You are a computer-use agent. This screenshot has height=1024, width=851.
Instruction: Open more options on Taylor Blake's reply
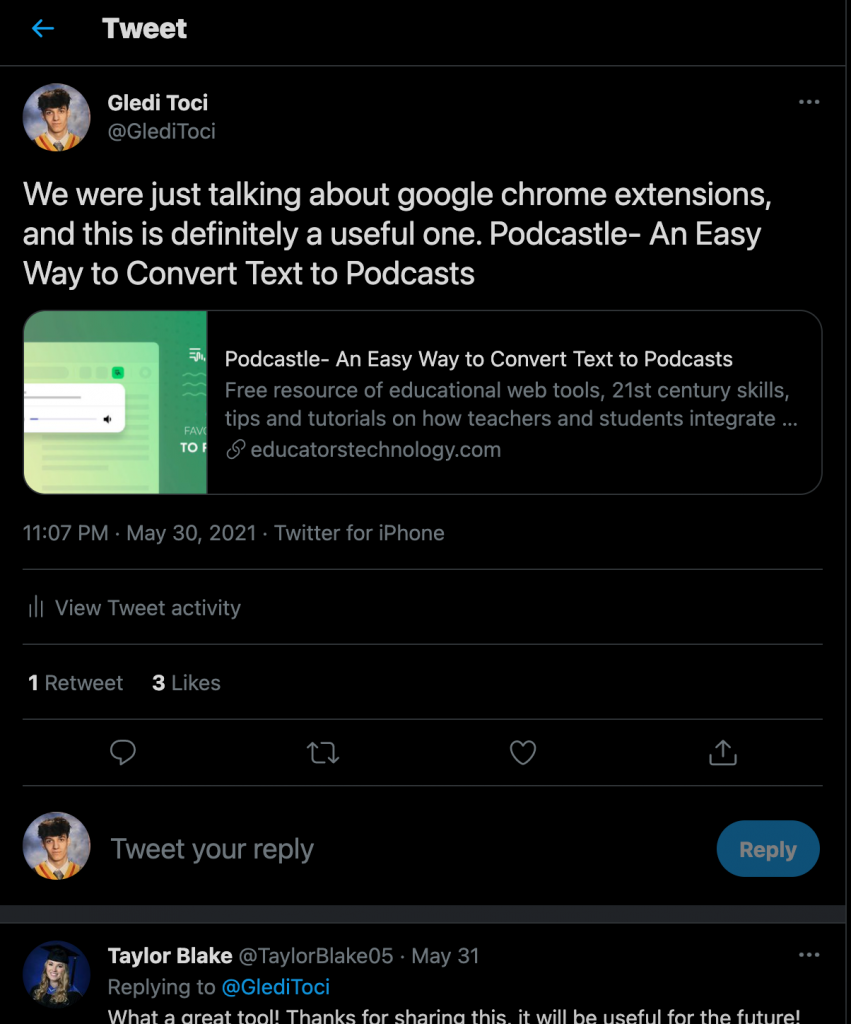(x=809, y=955)
